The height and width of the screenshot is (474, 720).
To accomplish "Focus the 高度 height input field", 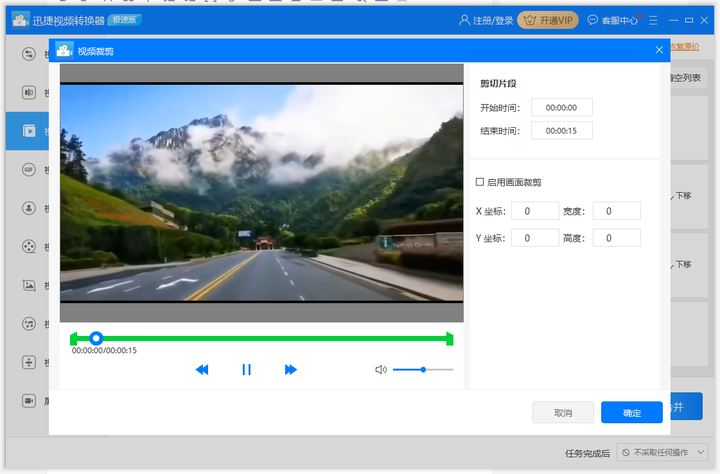I will (617, 238).
